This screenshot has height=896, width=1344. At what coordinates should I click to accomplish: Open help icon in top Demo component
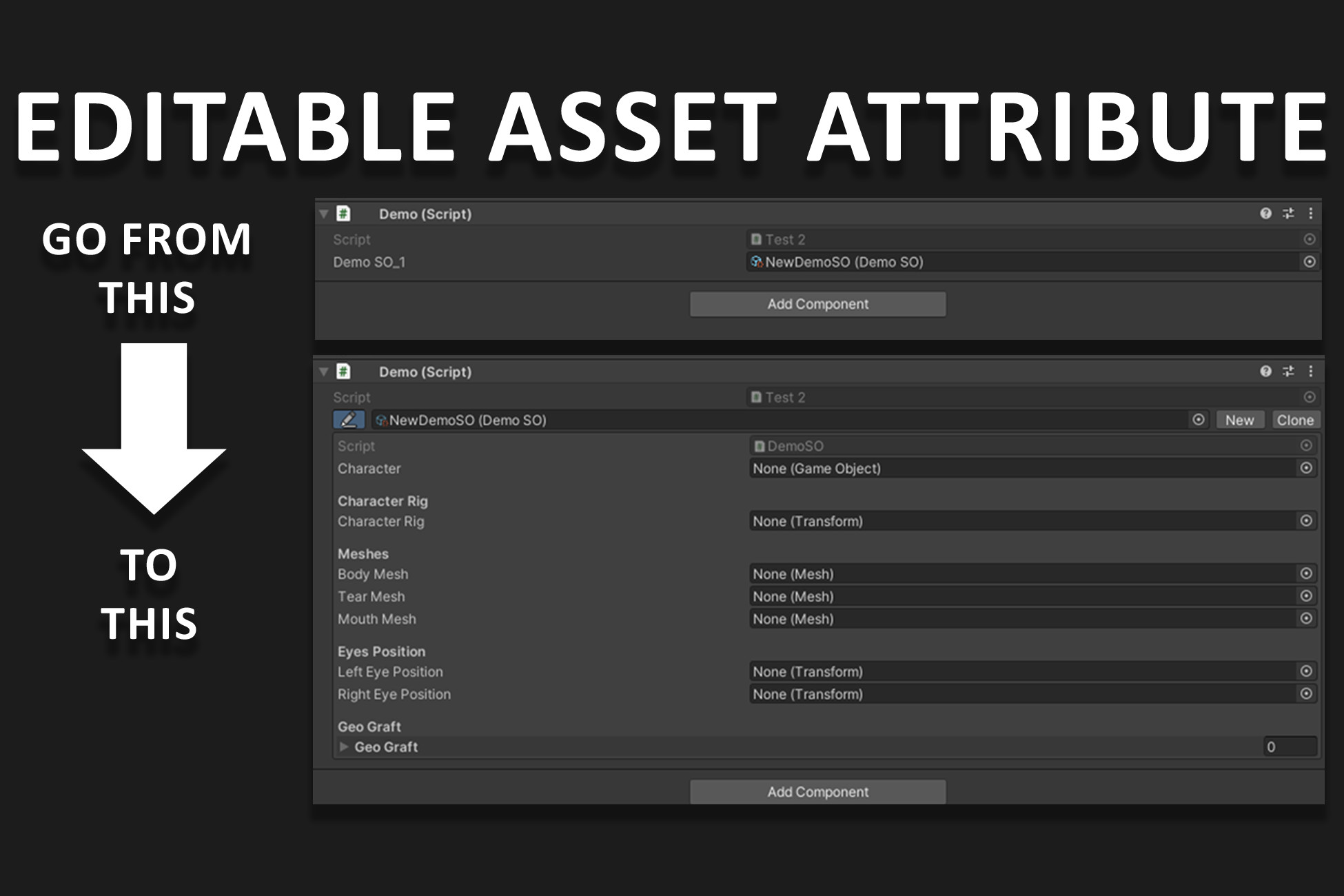[1265, 214]
